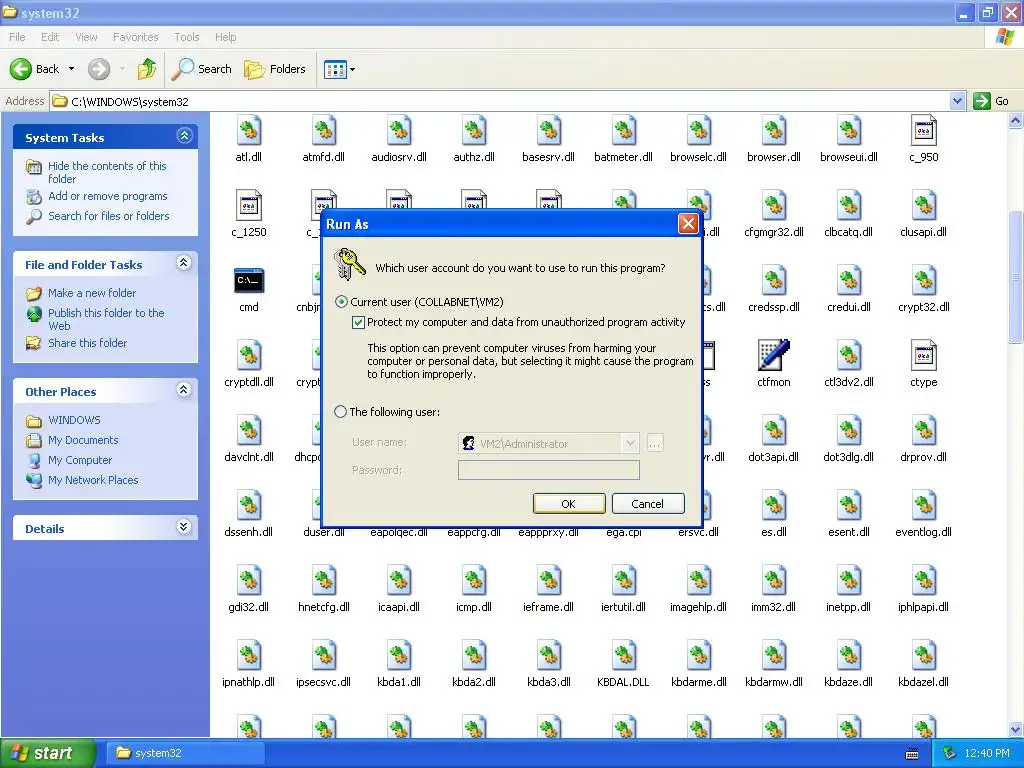The image size is (1024, 768).
Task: Open My Computer in Other Places
Action: 80,460
